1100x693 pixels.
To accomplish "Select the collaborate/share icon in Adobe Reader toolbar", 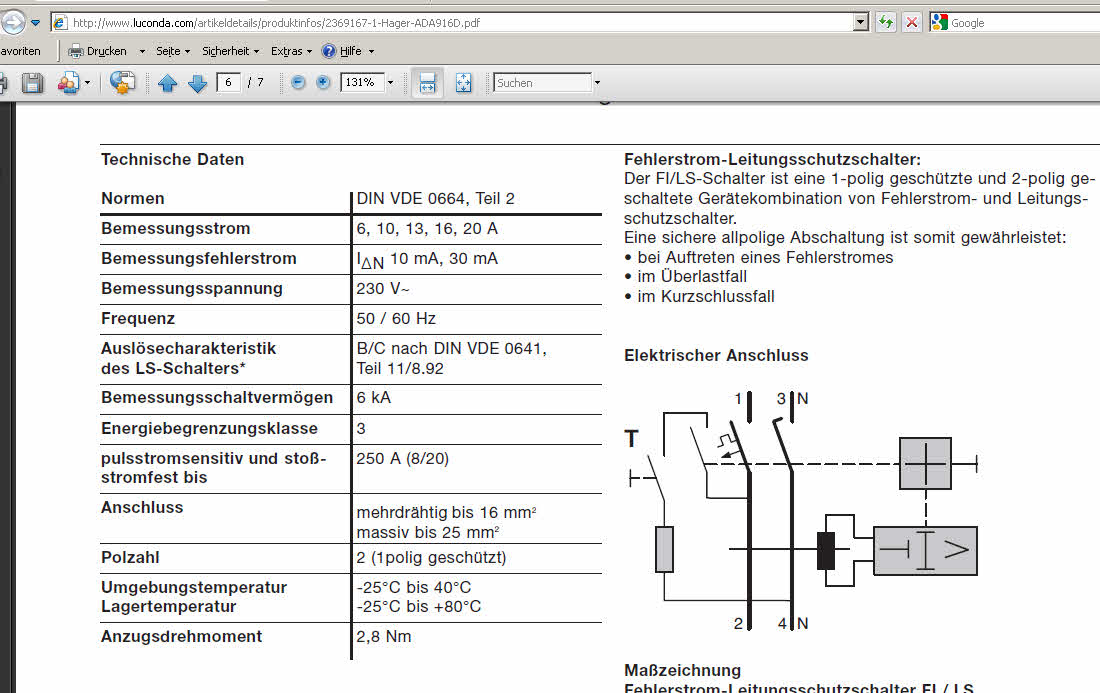I will click(x=68, y=82).
